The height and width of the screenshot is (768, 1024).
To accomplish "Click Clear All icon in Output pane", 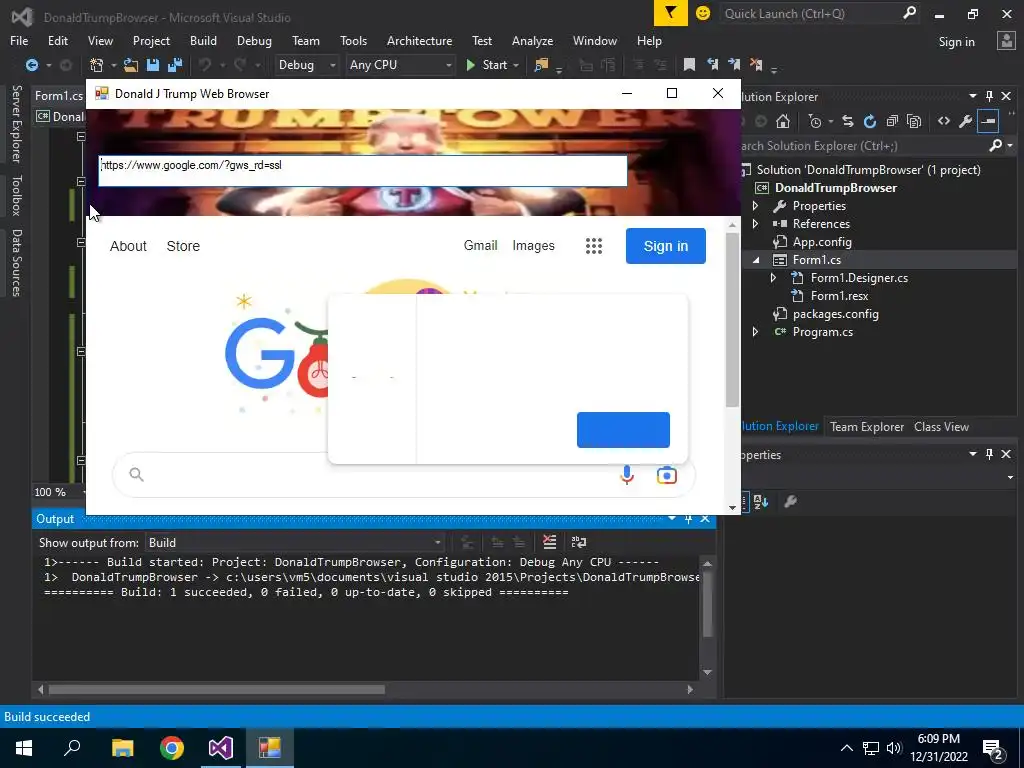I will click(x=550, y=542).
